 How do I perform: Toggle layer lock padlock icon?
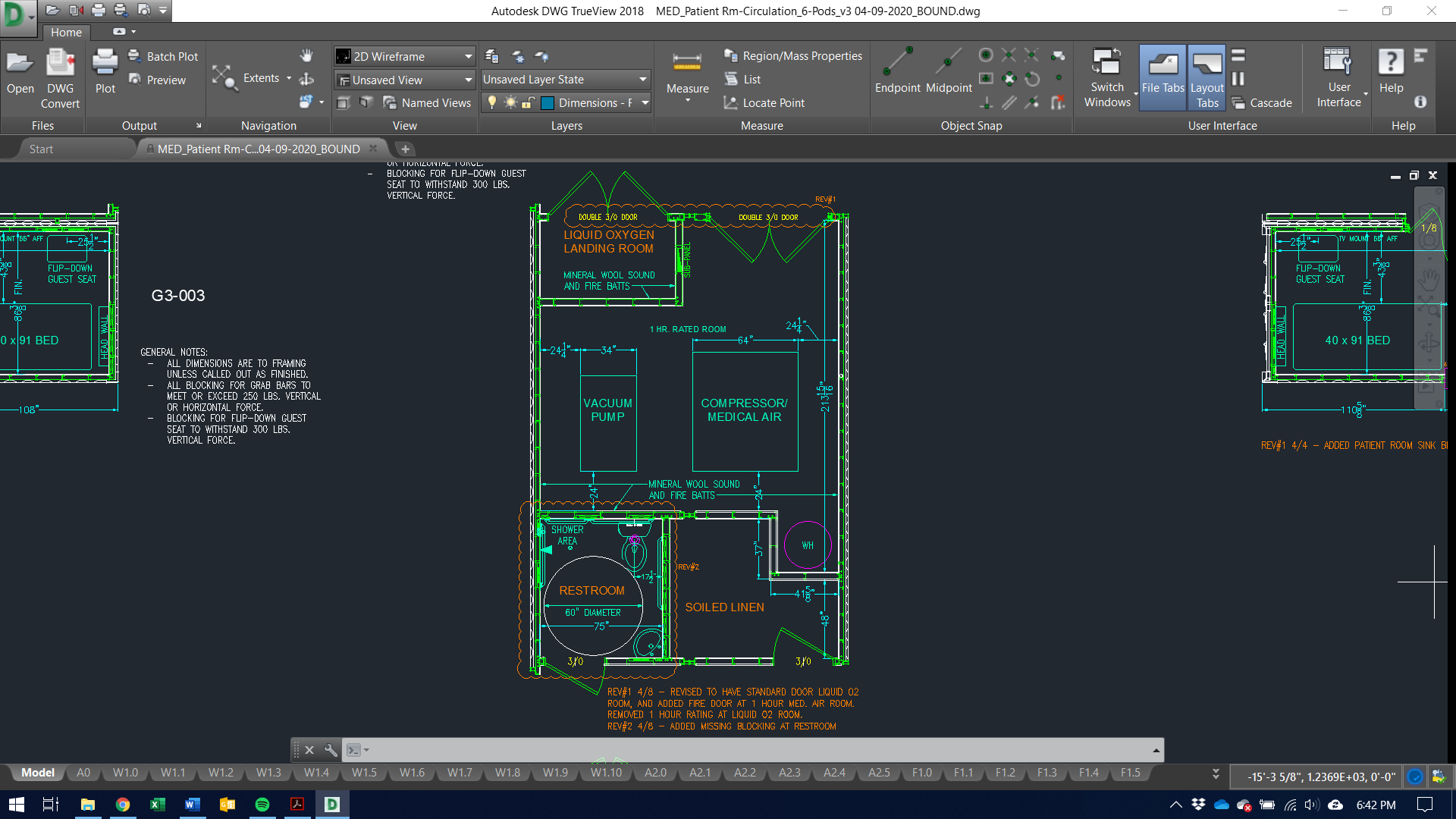click(x=528, y=102)
